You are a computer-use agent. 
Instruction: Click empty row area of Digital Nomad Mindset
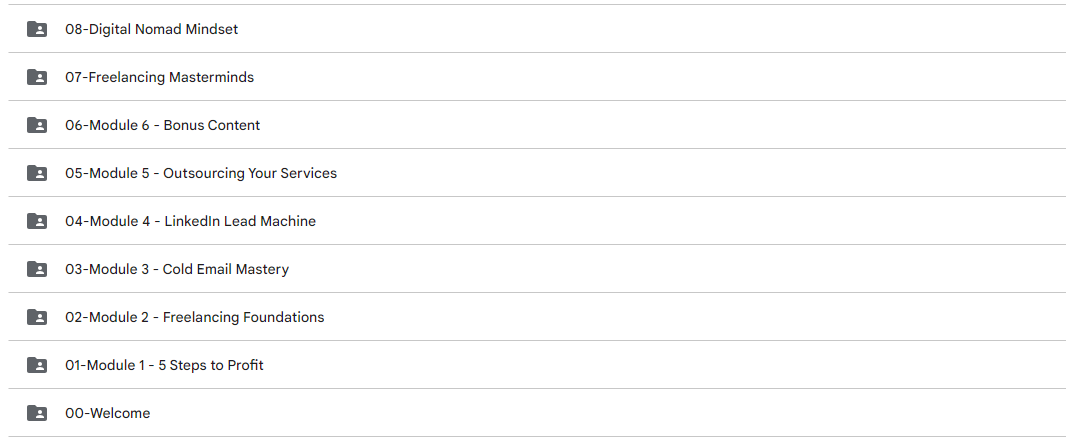click(646, 29)
